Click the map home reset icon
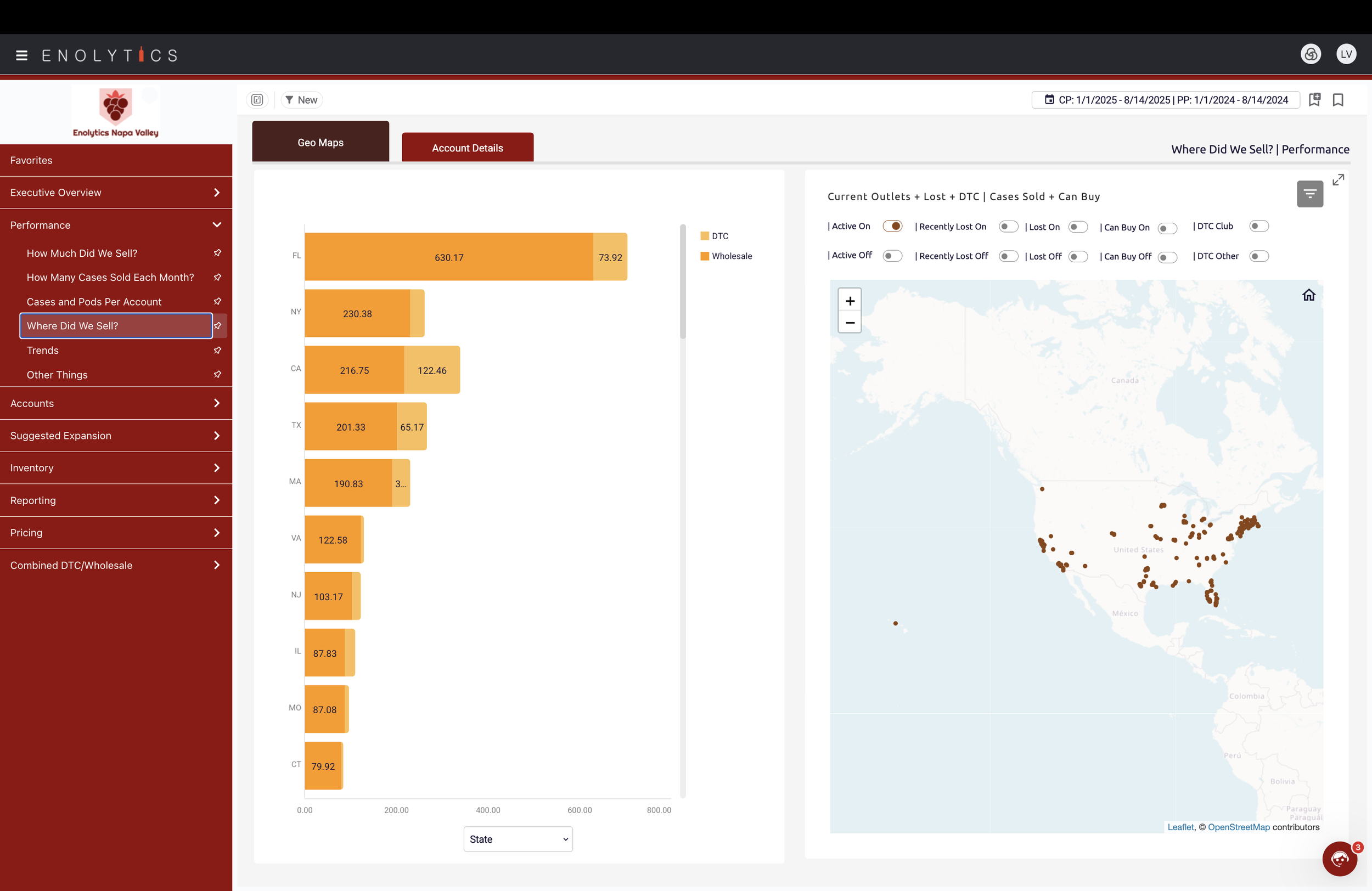Image resolution: width=1372 pixels, height=891 pixels. pos(1308,295)
